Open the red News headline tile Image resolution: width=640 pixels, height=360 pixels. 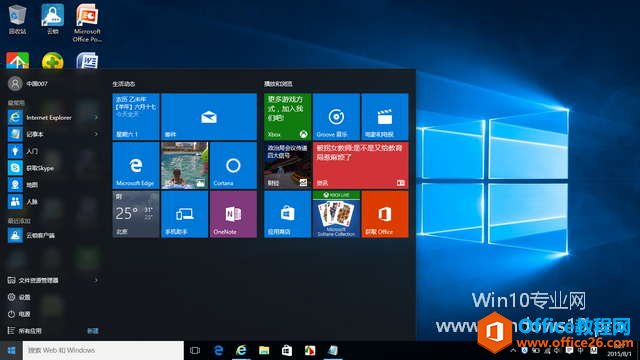pos(360,165)
